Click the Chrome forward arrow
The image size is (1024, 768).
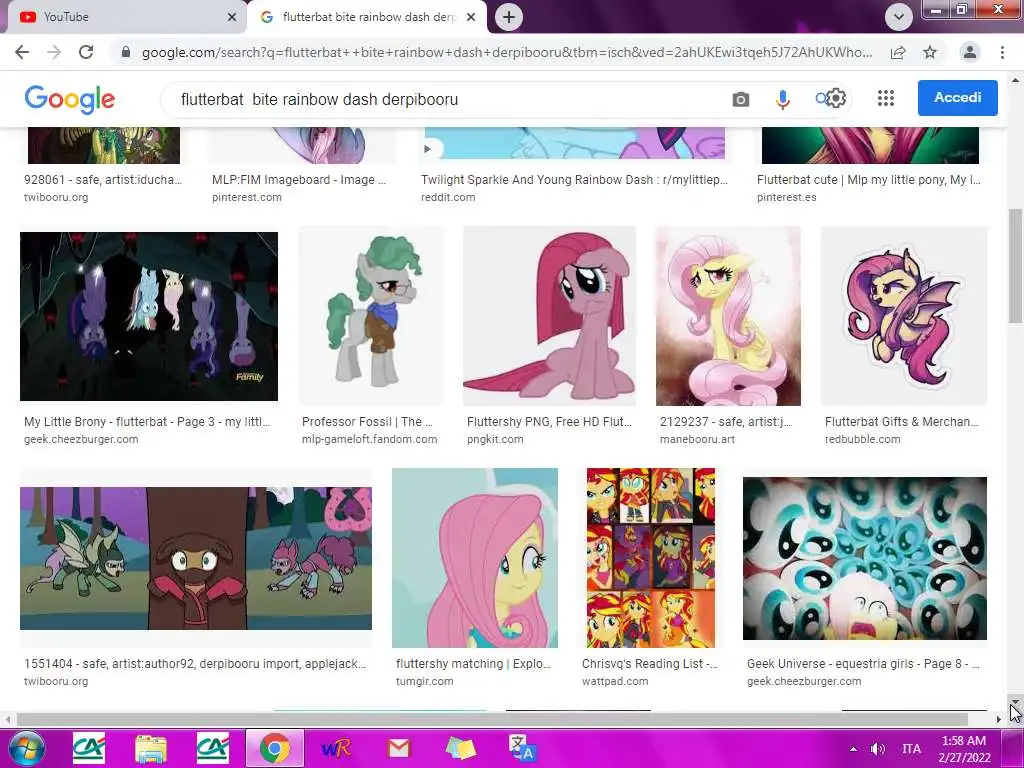point(54,52)
